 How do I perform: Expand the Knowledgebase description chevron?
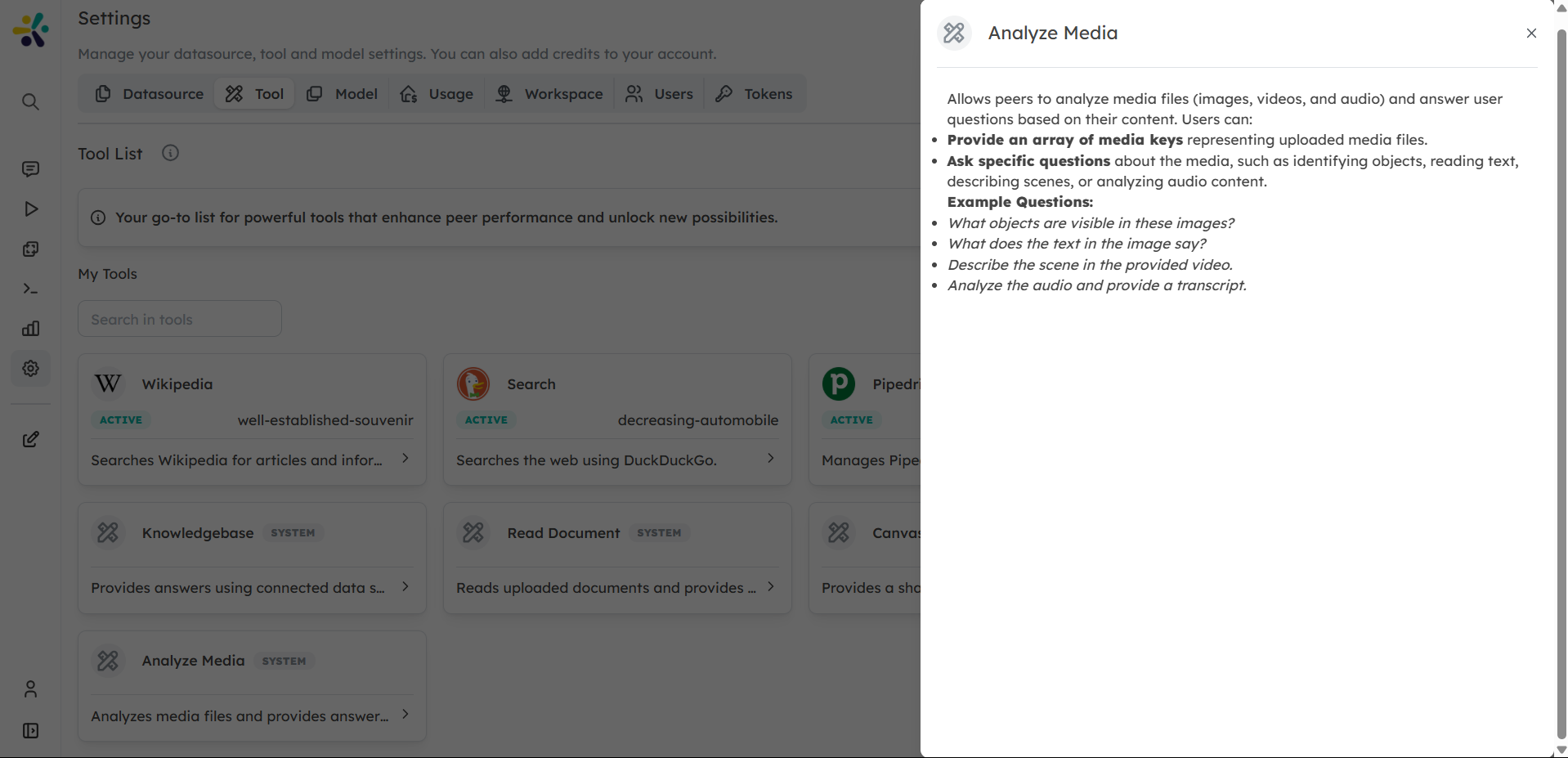tap(405, 587)
